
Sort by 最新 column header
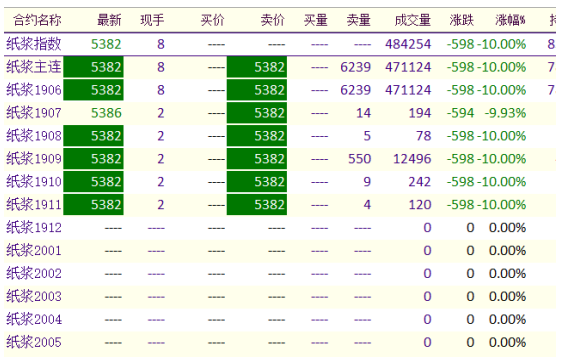109,20
